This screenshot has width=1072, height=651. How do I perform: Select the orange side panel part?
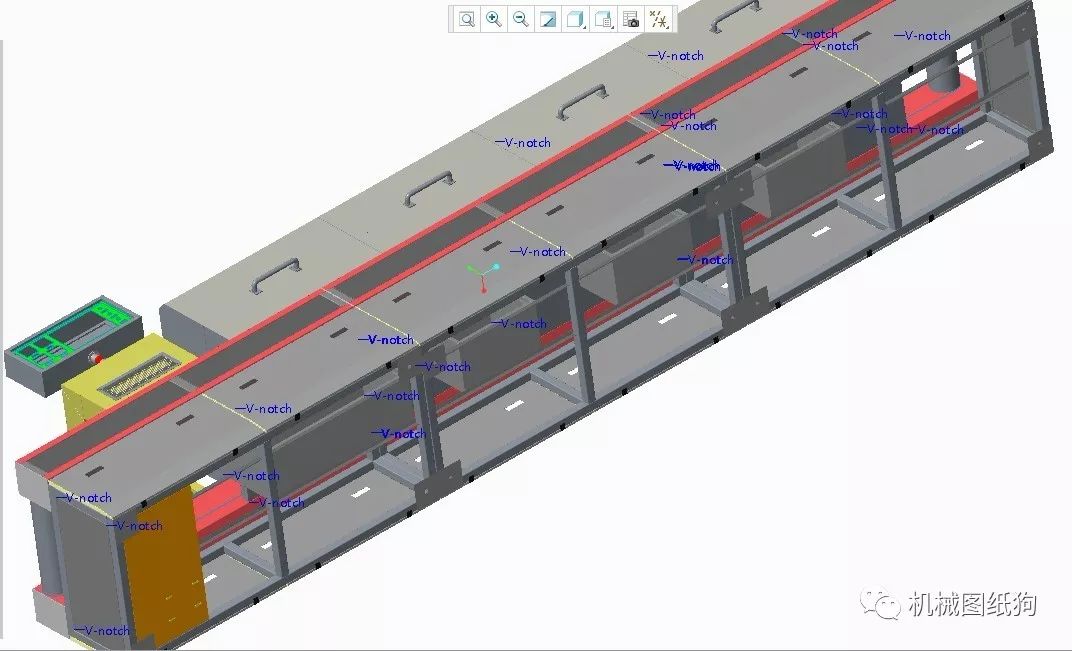click(x=166, y=567)
